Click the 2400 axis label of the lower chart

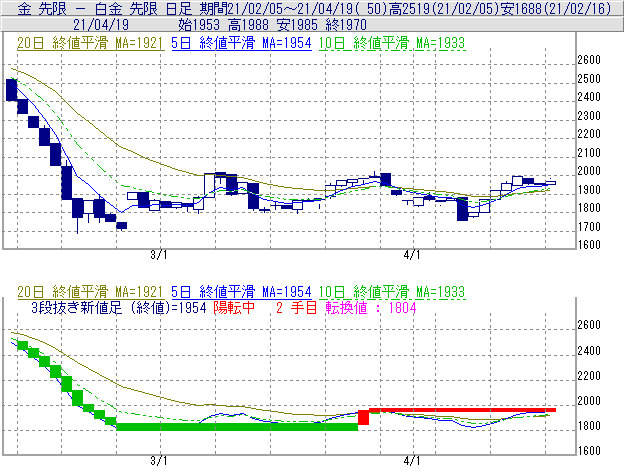(x=589, y=350)
